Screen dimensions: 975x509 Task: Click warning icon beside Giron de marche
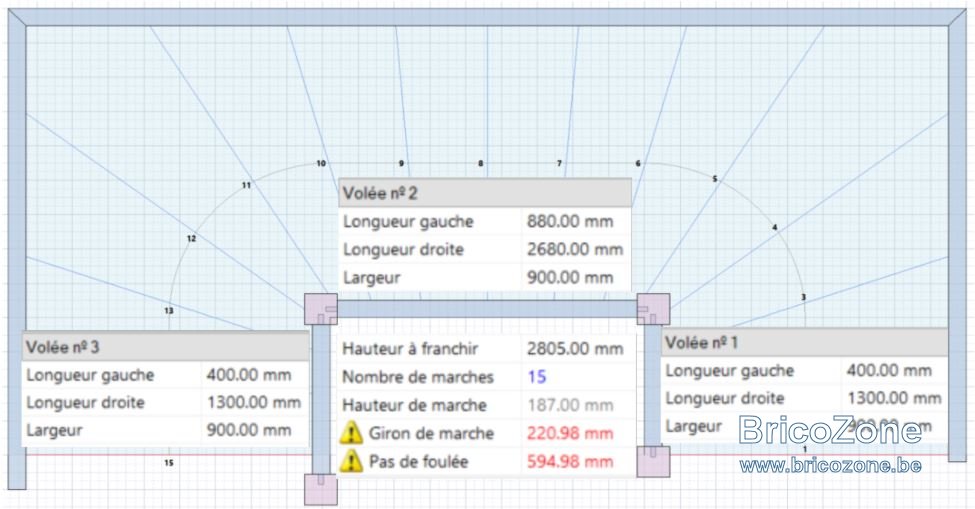click(x=351, y=433)
